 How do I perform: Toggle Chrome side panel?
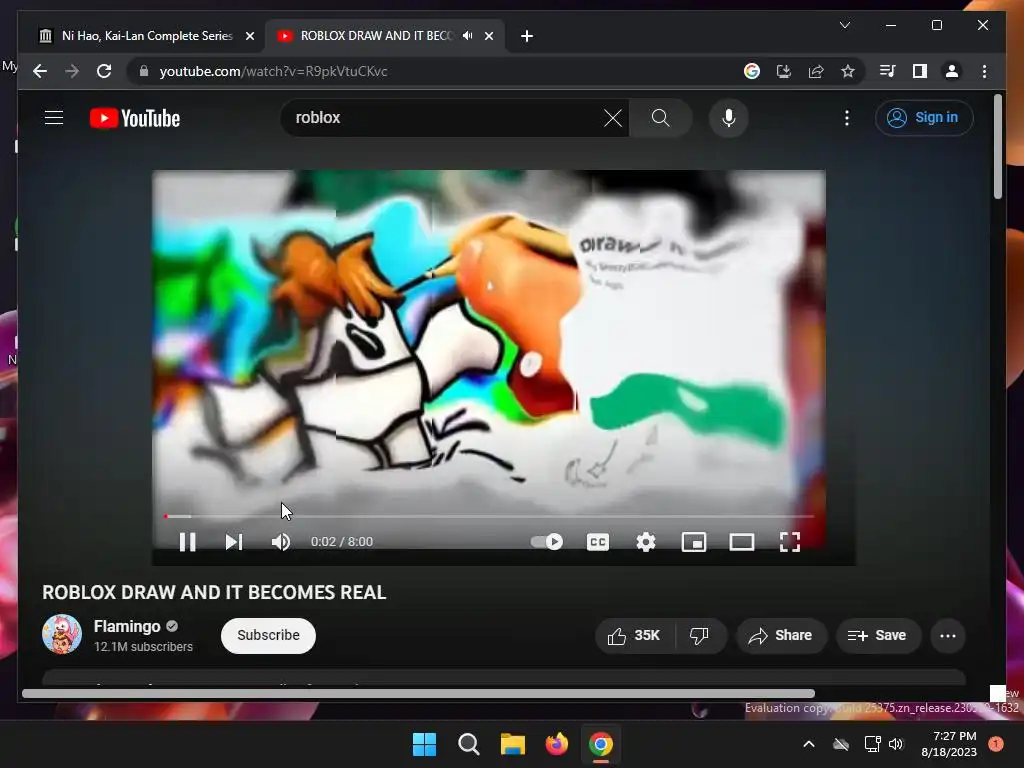[920, 71]
